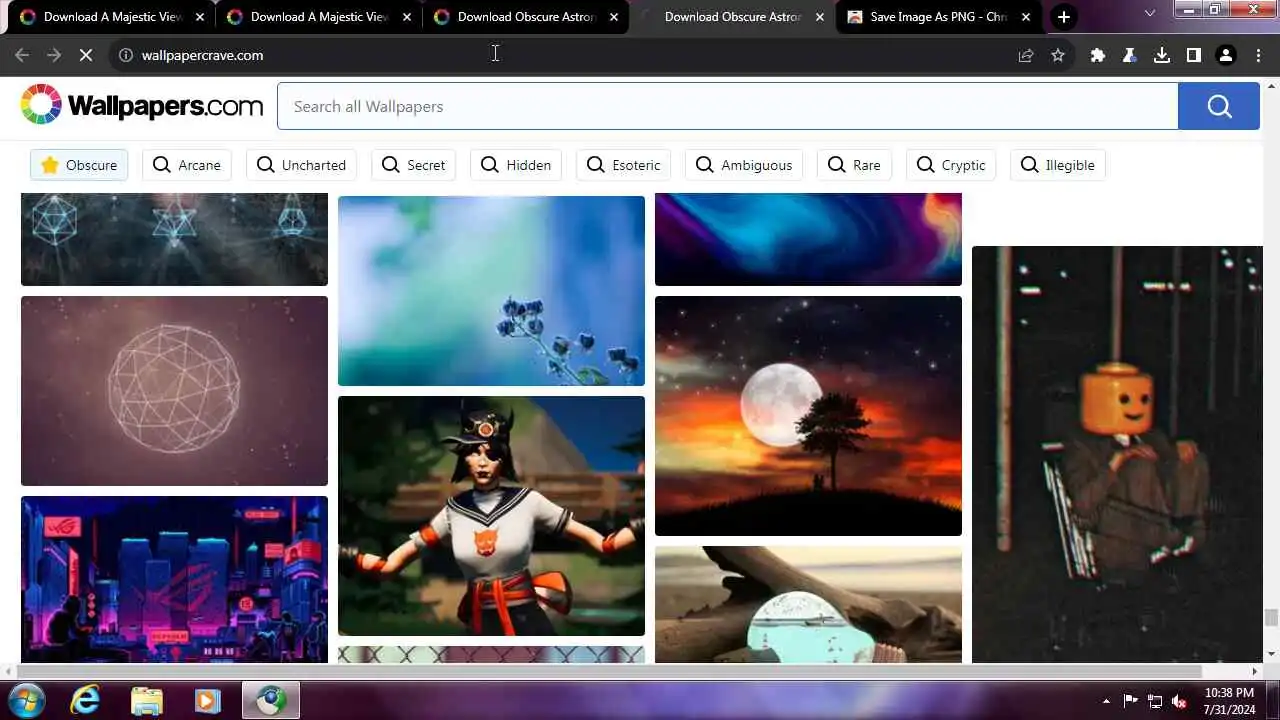
Task: Switch to the first Download A Majestic View tab
Action: 112,17
